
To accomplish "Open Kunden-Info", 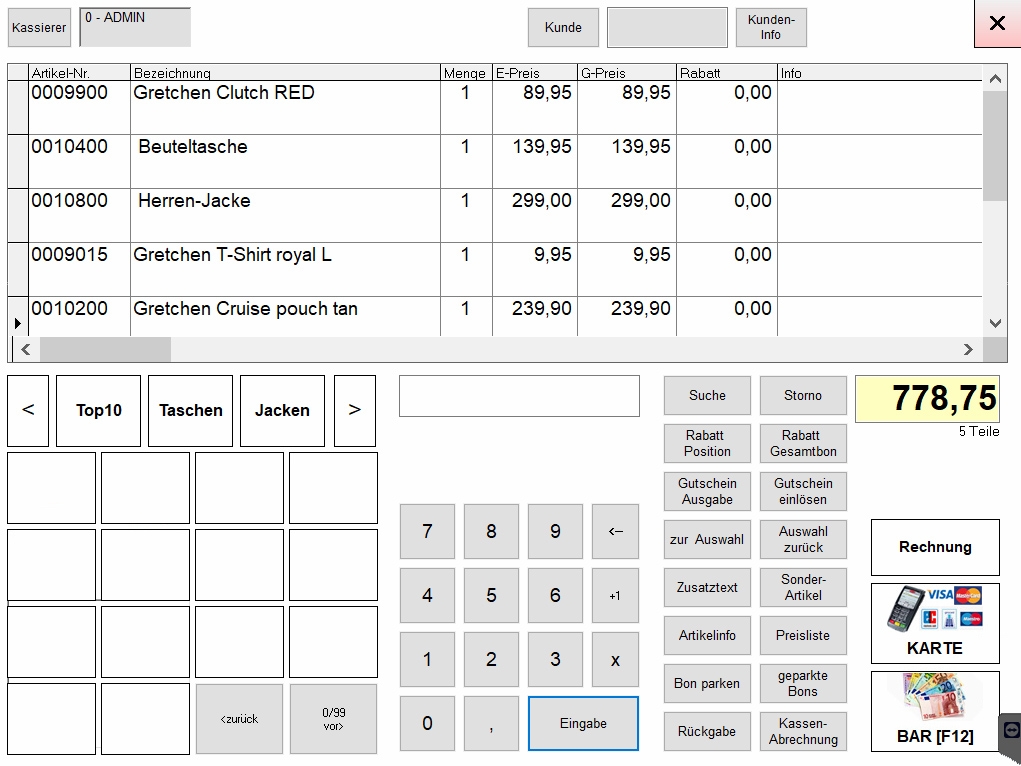I will click(771, 27).
